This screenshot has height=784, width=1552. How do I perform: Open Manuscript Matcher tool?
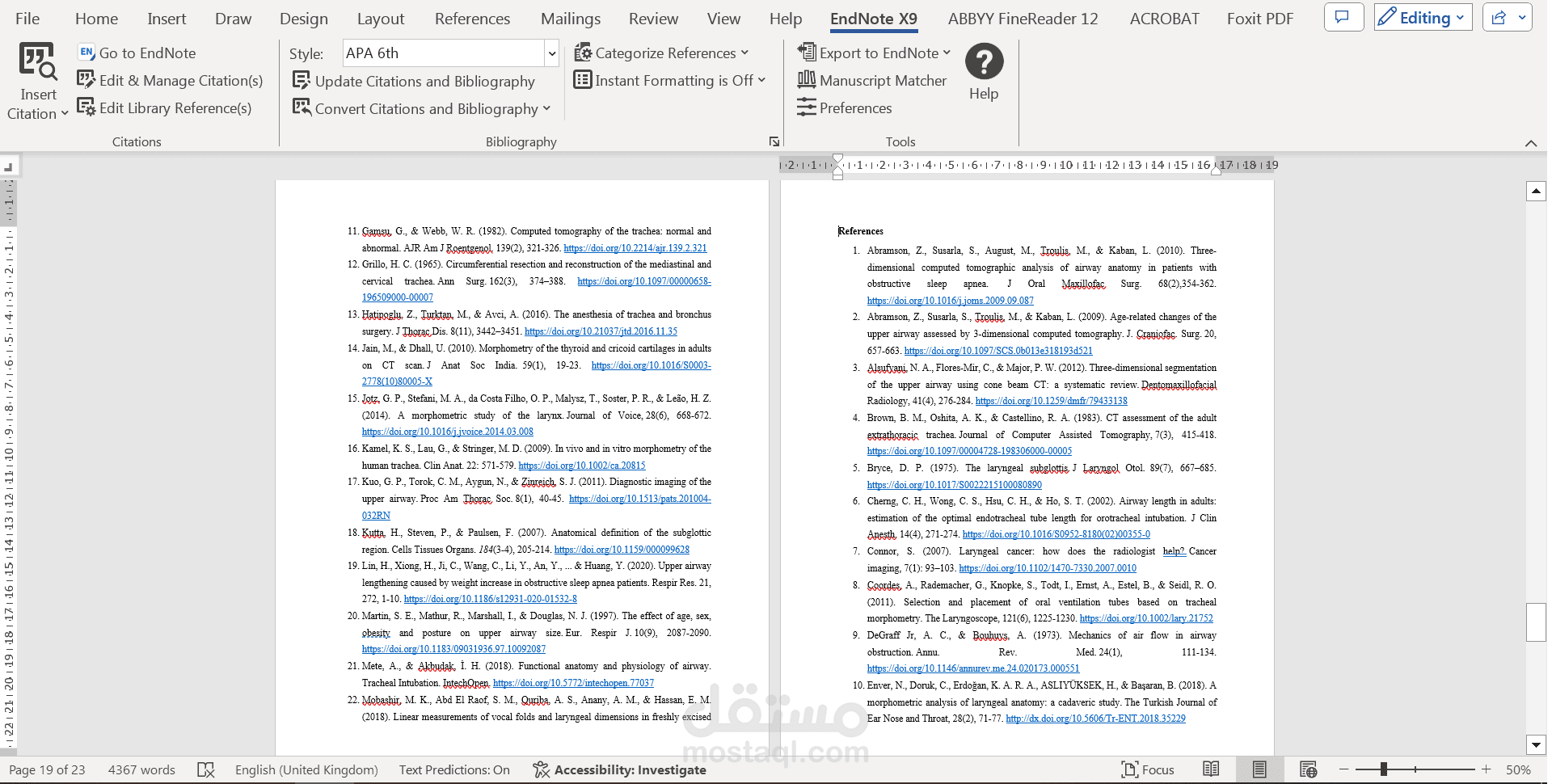871,81
